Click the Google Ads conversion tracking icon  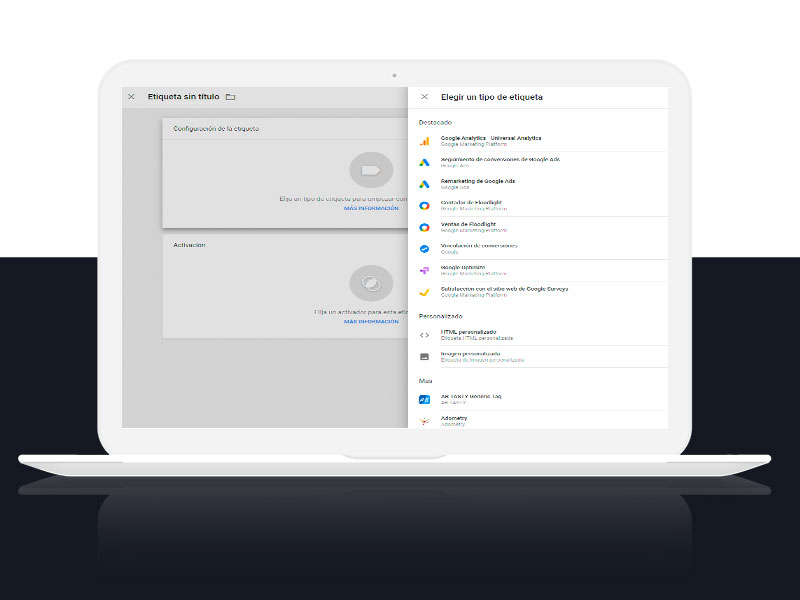pyautogui.click(x=424, y=163)
